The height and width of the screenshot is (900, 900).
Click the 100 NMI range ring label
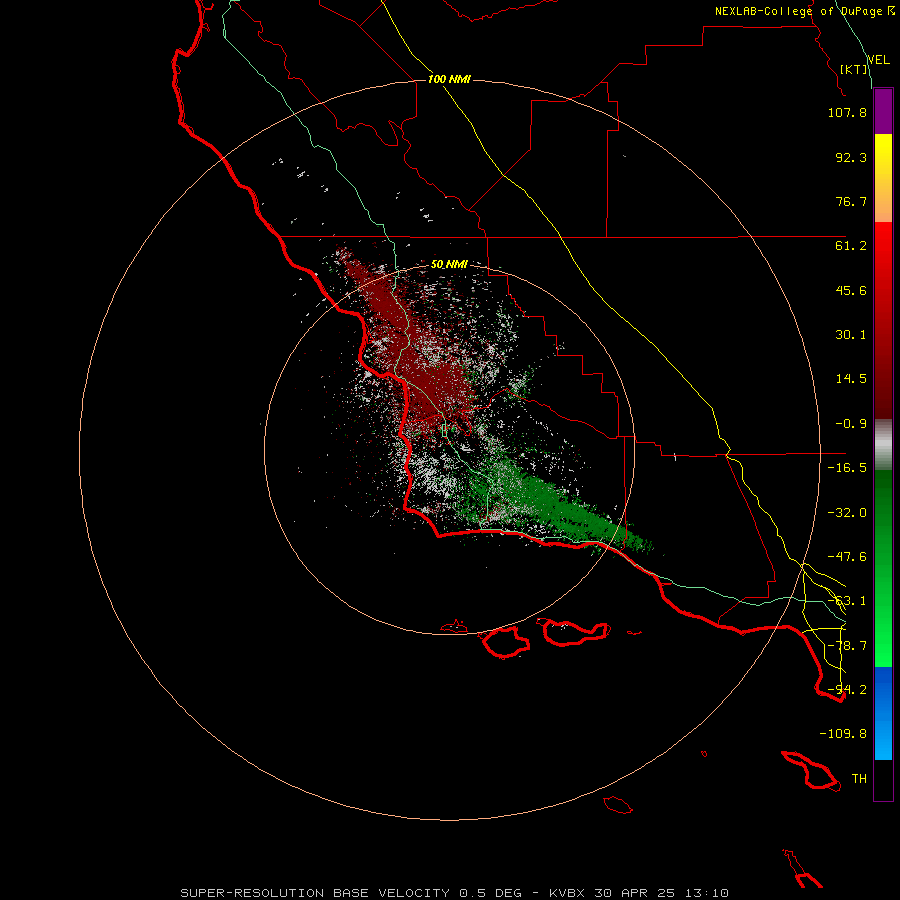click(x=449, y=79)
